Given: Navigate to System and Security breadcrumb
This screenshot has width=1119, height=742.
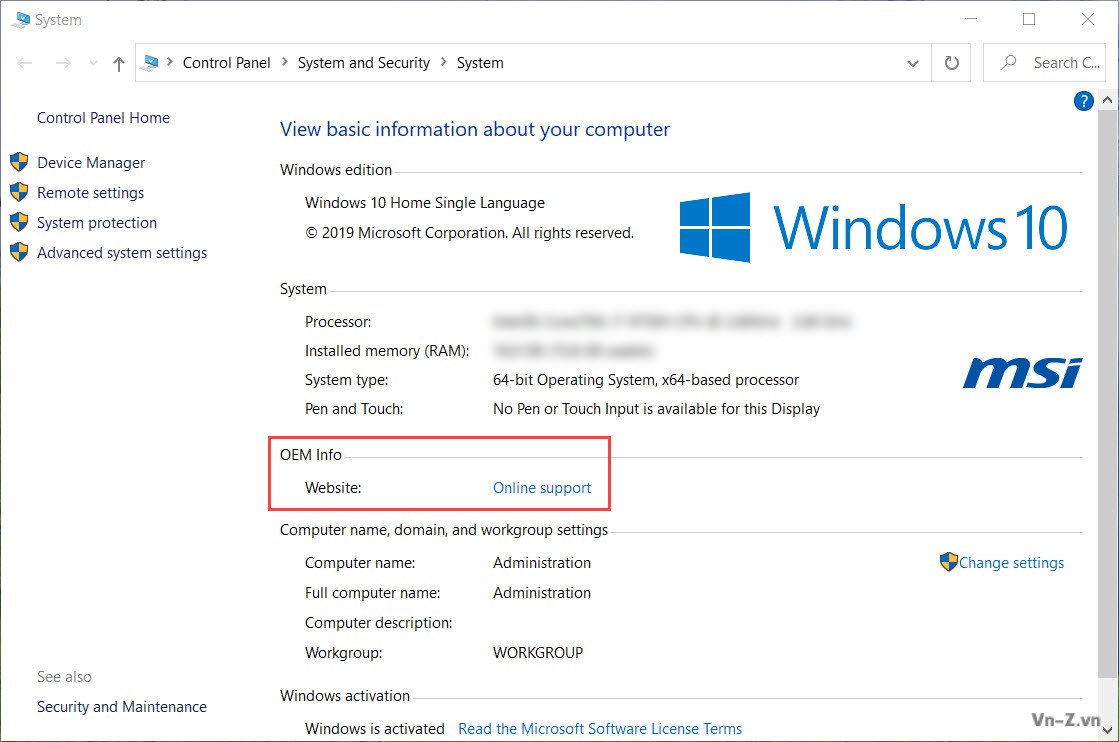Looking at the screenshot, I should pyautogui.click(x=364, y=63).
